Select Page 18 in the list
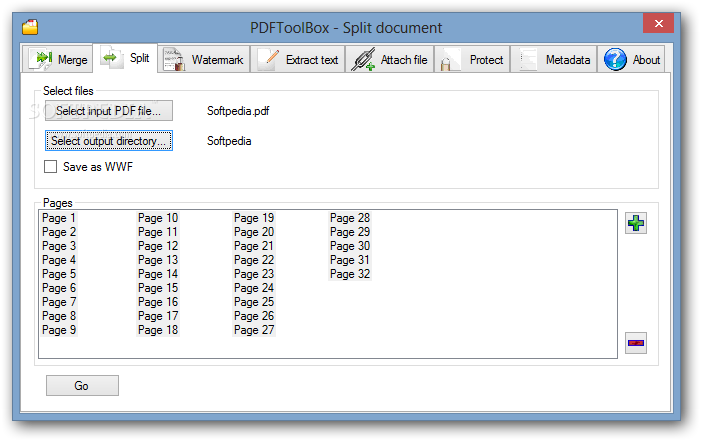 tap(158, 330)
